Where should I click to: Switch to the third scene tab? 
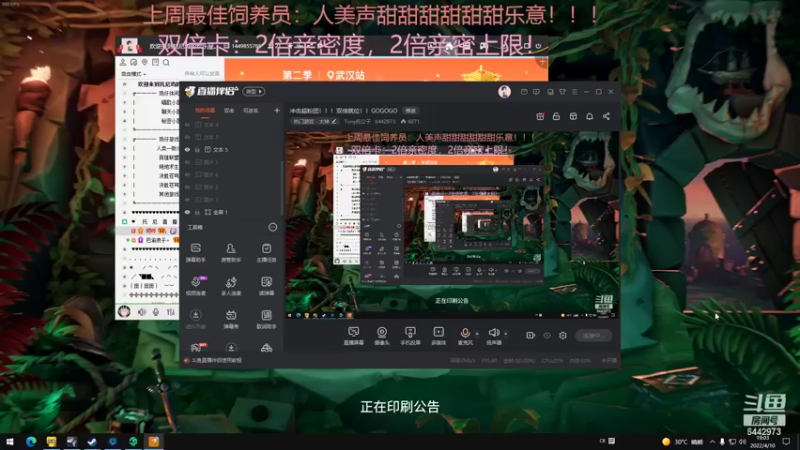click(250, 110)
